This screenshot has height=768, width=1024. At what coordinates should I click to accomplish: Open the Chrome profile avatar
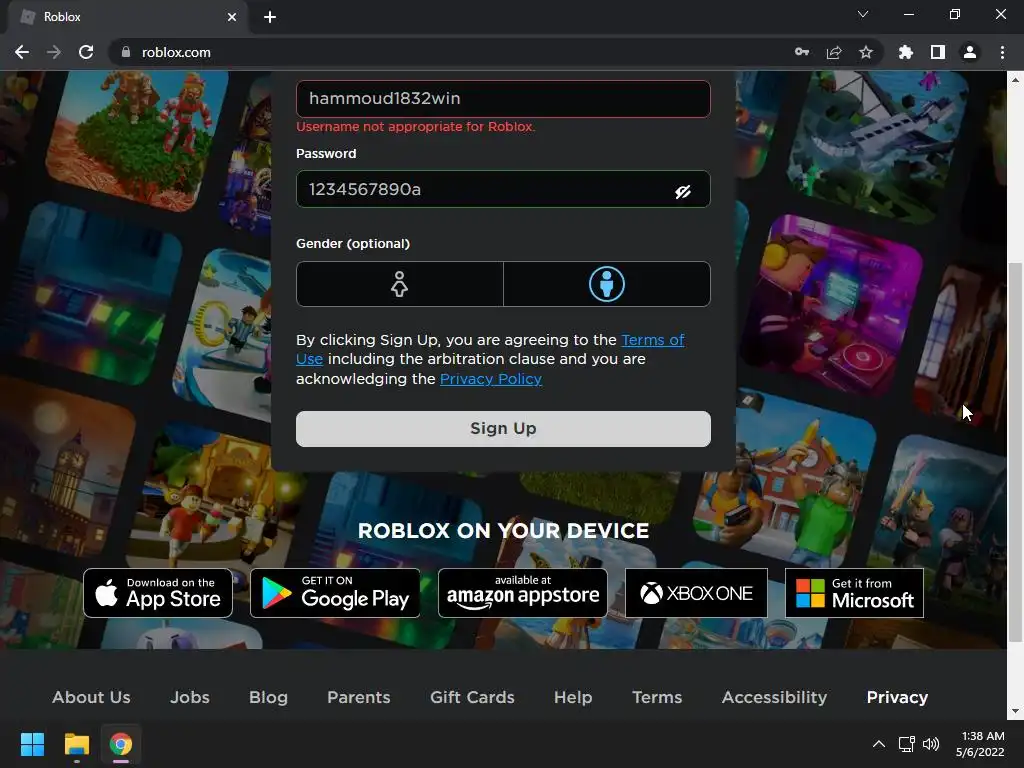tap(970, 52)
